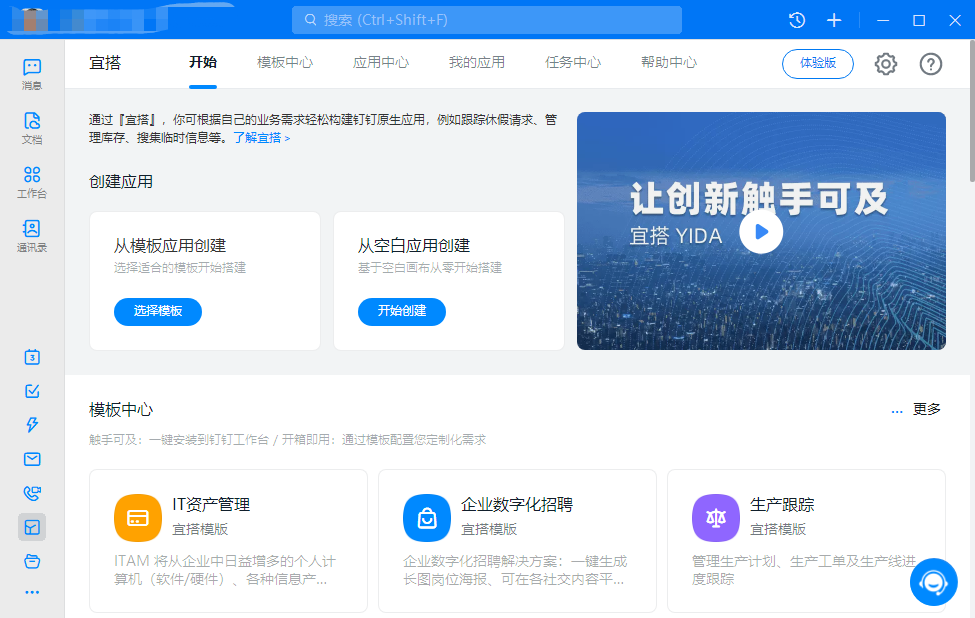Image resolution: width=975 pixels, height=618 pixels.
Task: Click the 从空白应用创建 card heading
Action: pos(414,246)
